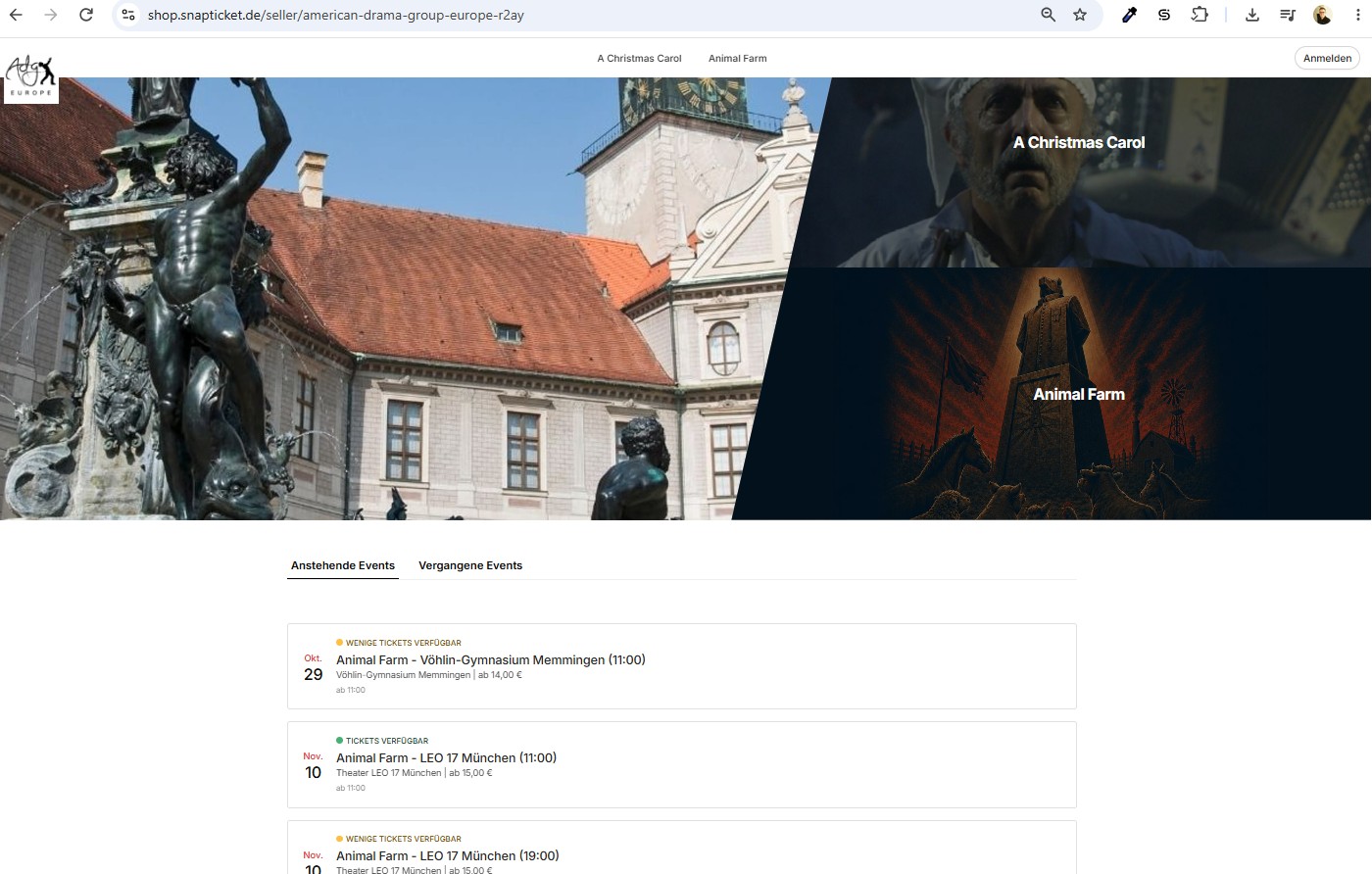Open A Christmas Carol in top navigation
The image size is (1372, 874).
click(639, 59)
